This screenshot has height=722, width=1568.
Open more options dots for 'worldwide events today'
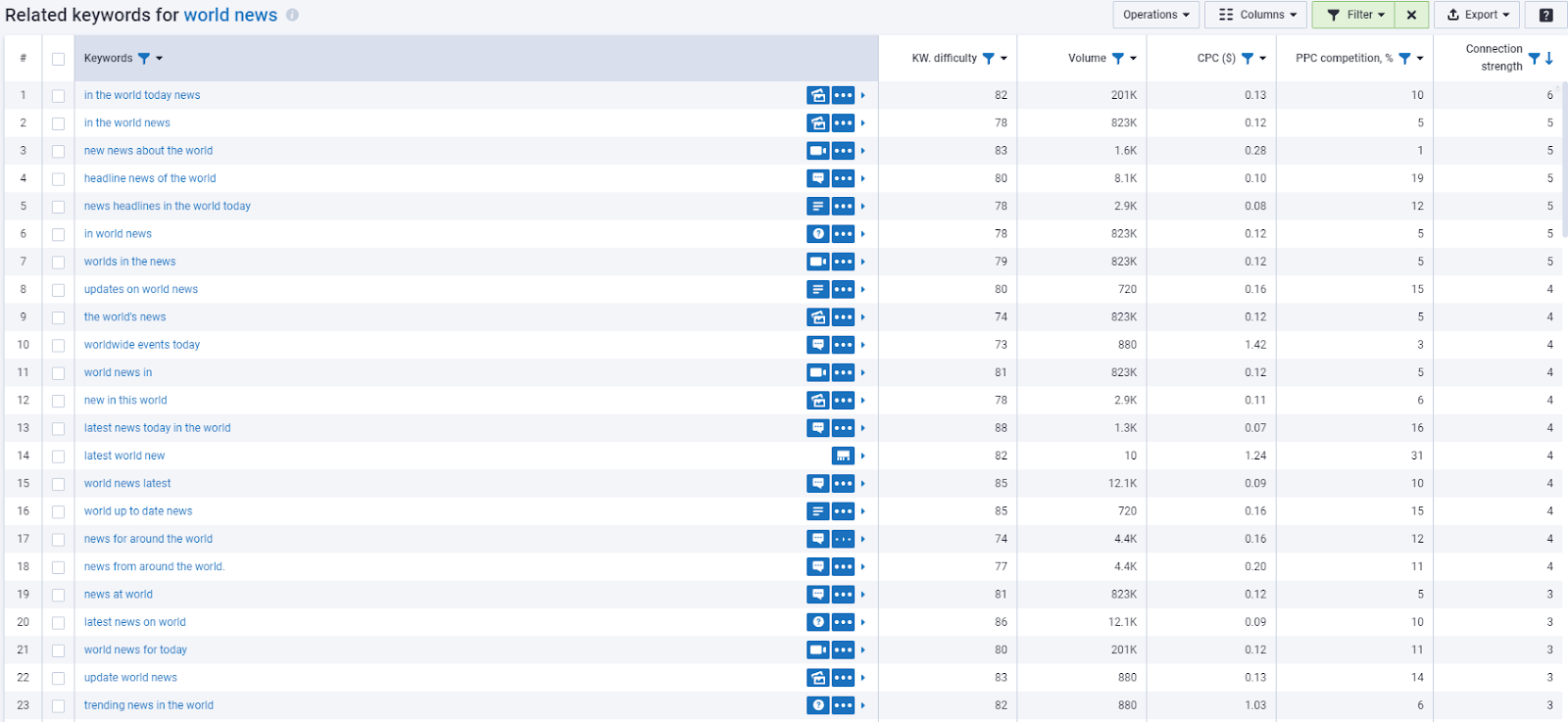click(x=843, y=345)
